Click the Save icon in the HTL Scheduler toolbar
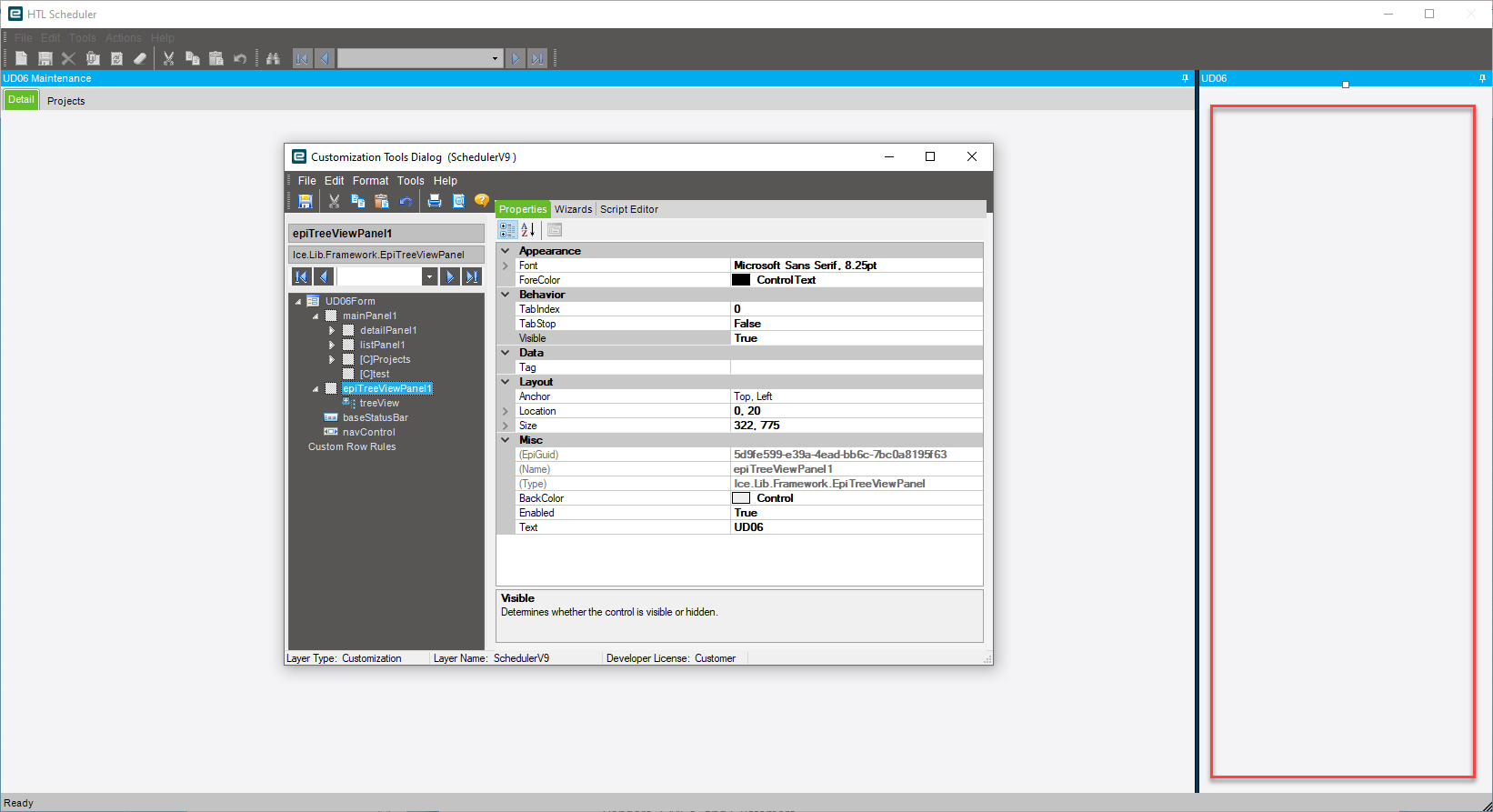The height and width of the screenshot is (812, 1493). [x=45, y=58]
